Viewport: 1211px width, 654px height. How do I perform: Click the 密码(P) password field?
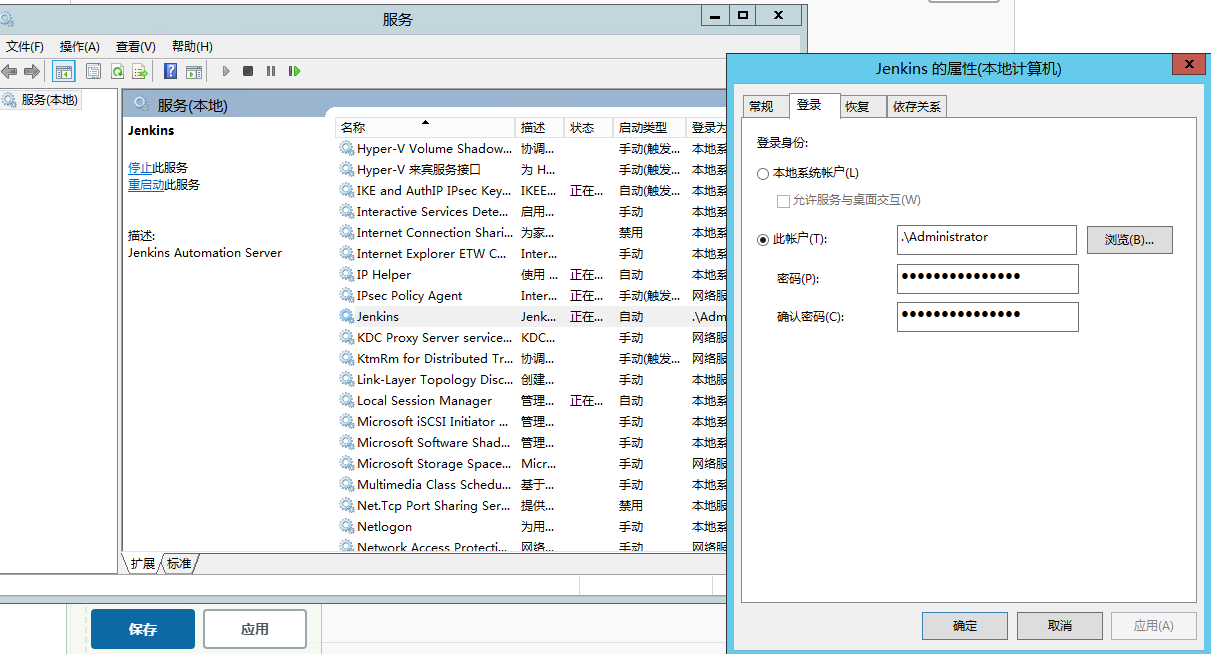(988, 278)
